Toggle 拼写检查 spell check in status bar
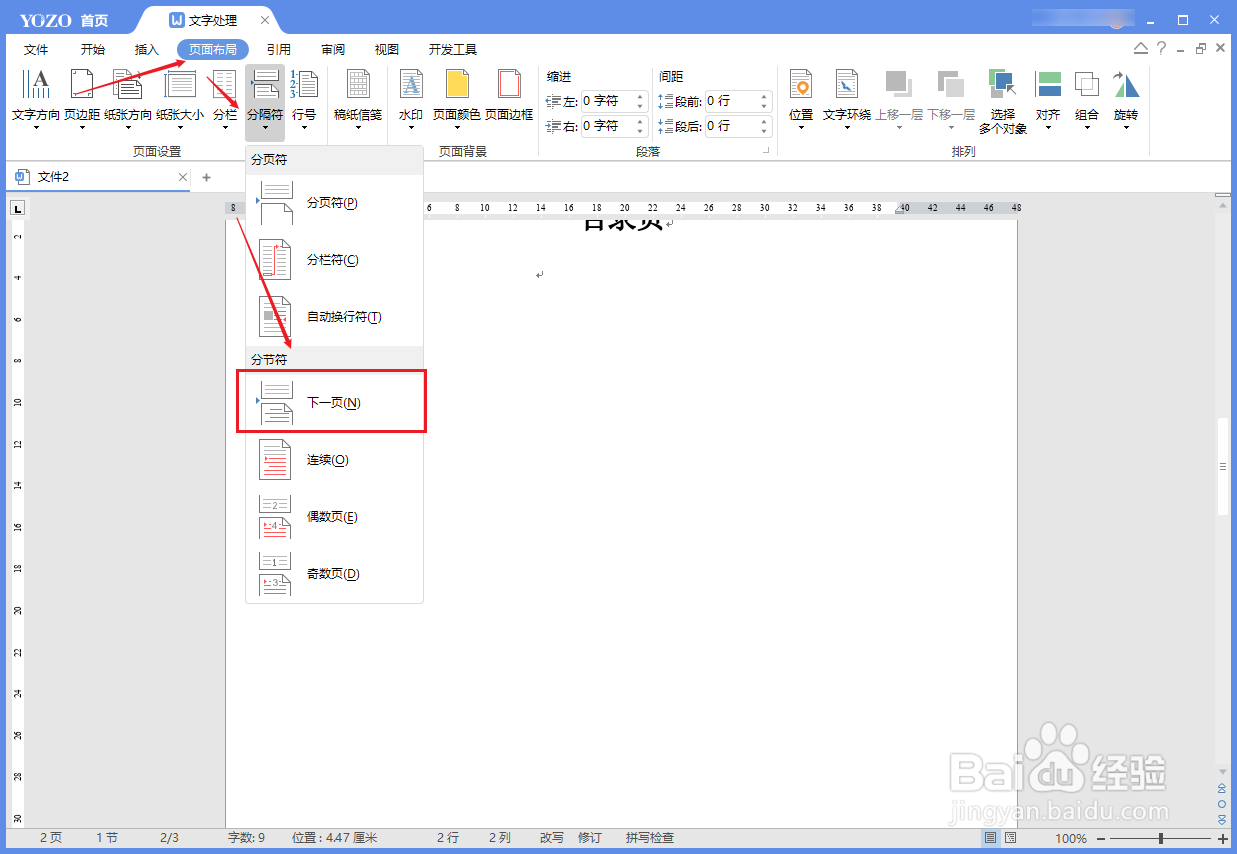 coord(650,838)
